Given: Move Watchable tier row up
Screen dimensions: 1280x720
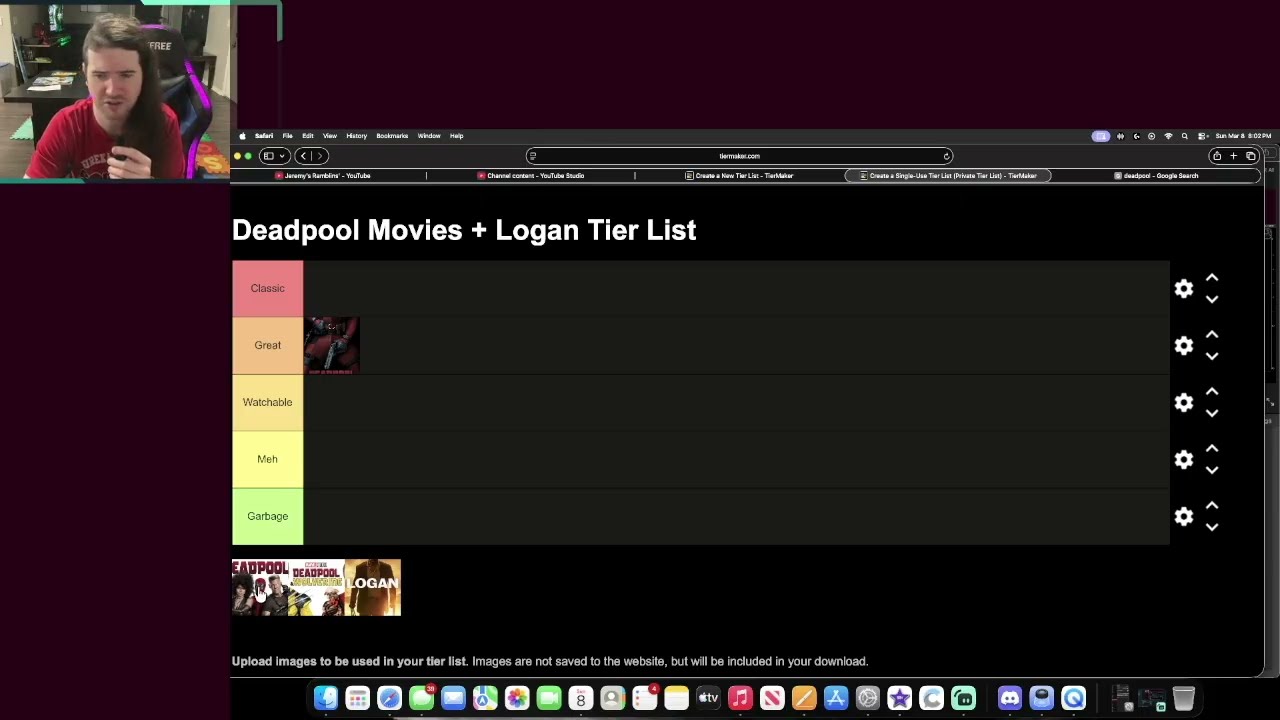Looking at the screenshot, I should pyautogui.click(x=1212, y=391).
